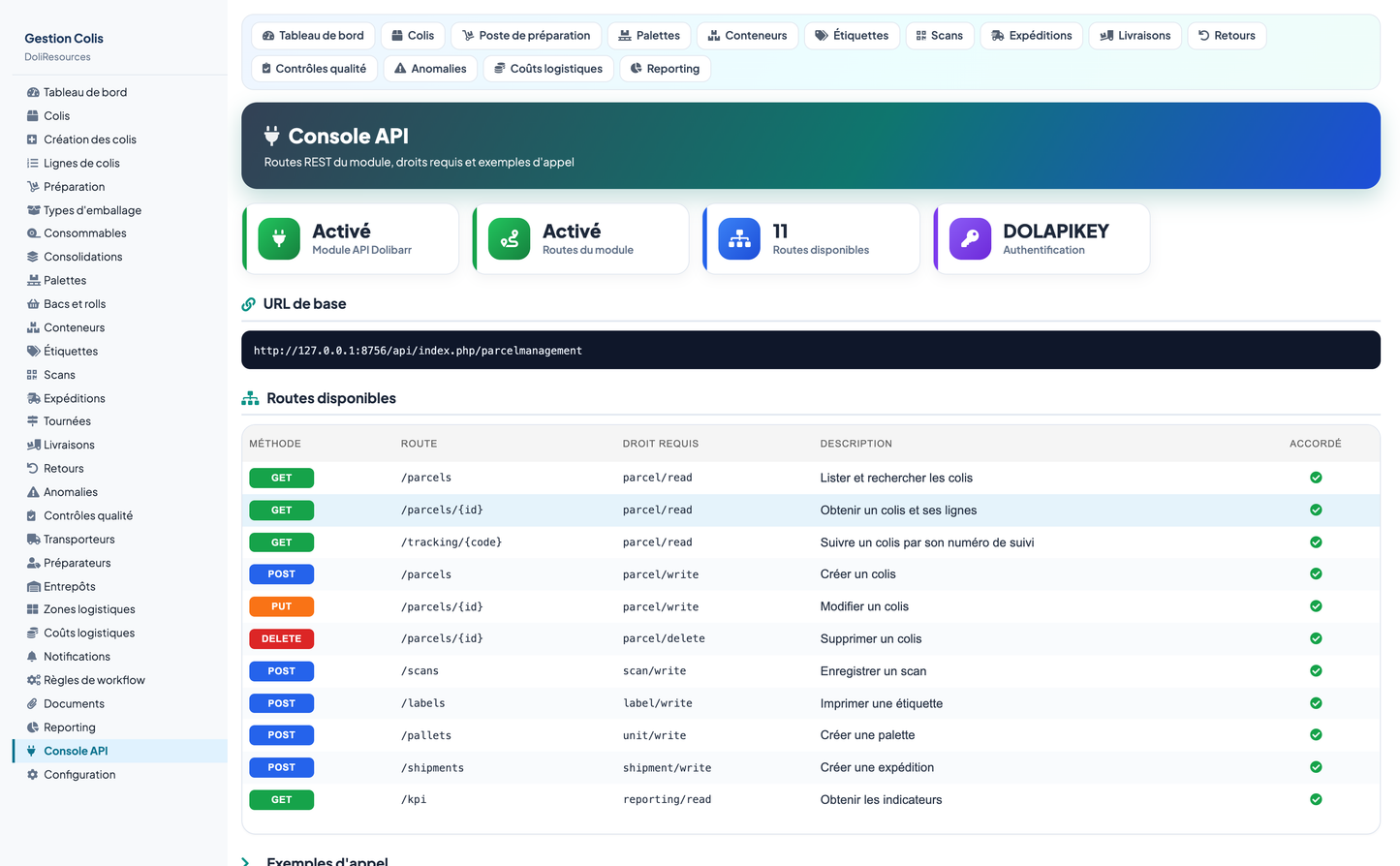Click the Tableau de bord sidebar icon
The height and width of the screenshot is (866, 1400).
[x=33, y=92]
